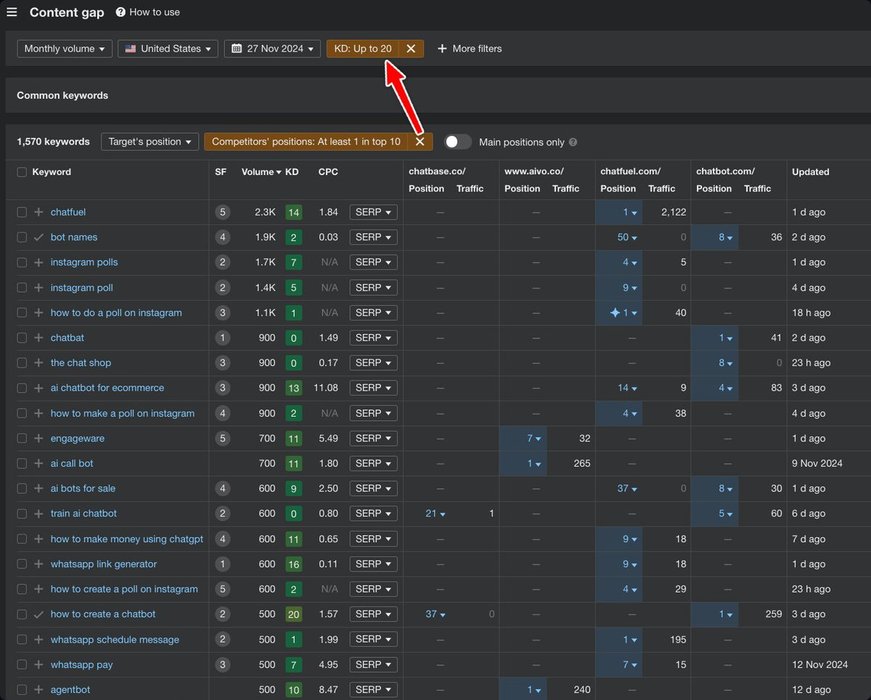Click the plus icon beside chatfuel keyword

pos(38,212)
